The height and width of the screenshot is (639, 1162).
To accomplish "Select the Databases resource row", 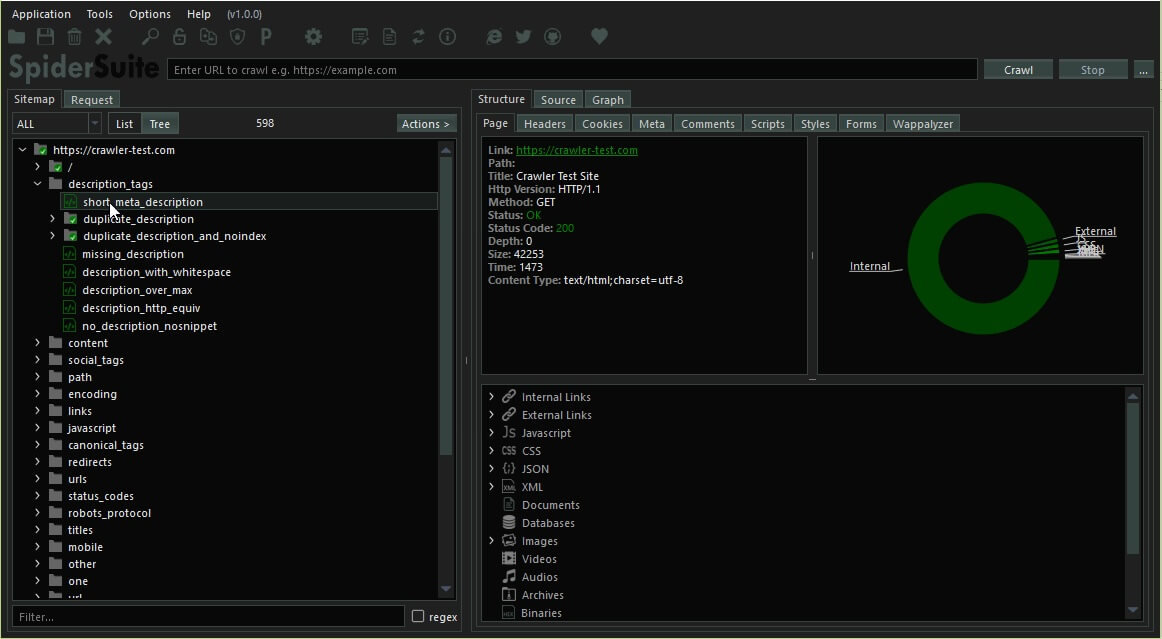I will click(548, 523).
